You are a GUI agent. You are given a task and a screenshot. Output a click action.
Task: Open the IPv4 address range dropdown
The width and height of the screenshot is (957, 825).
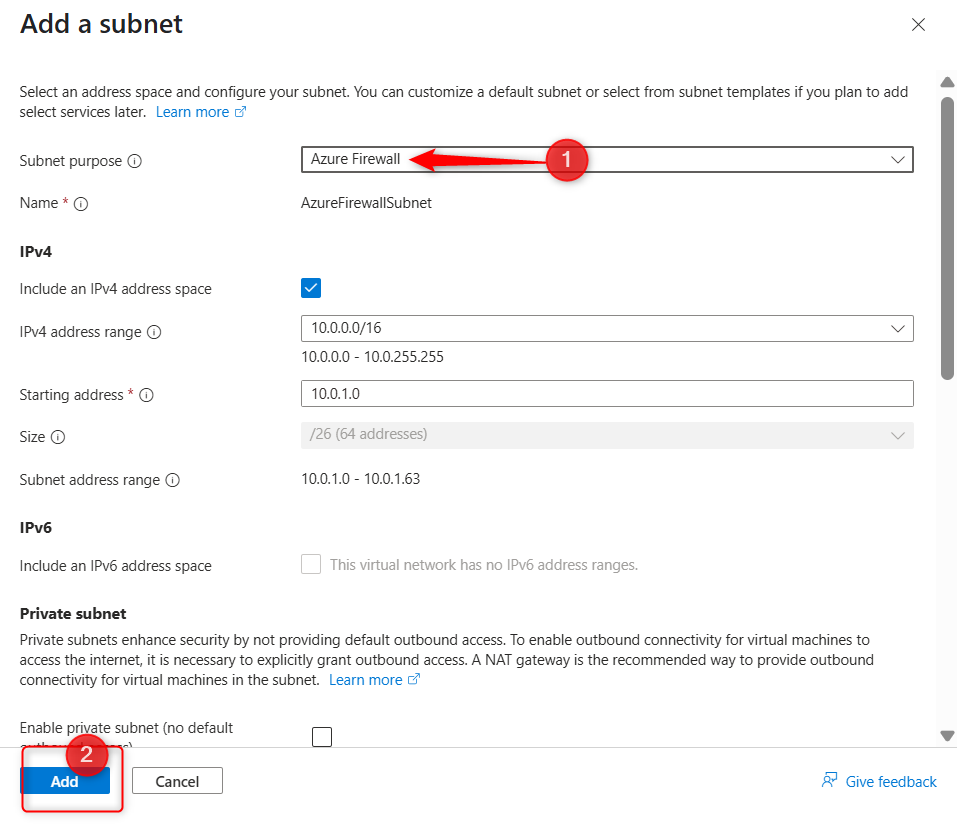click(607, 328)
